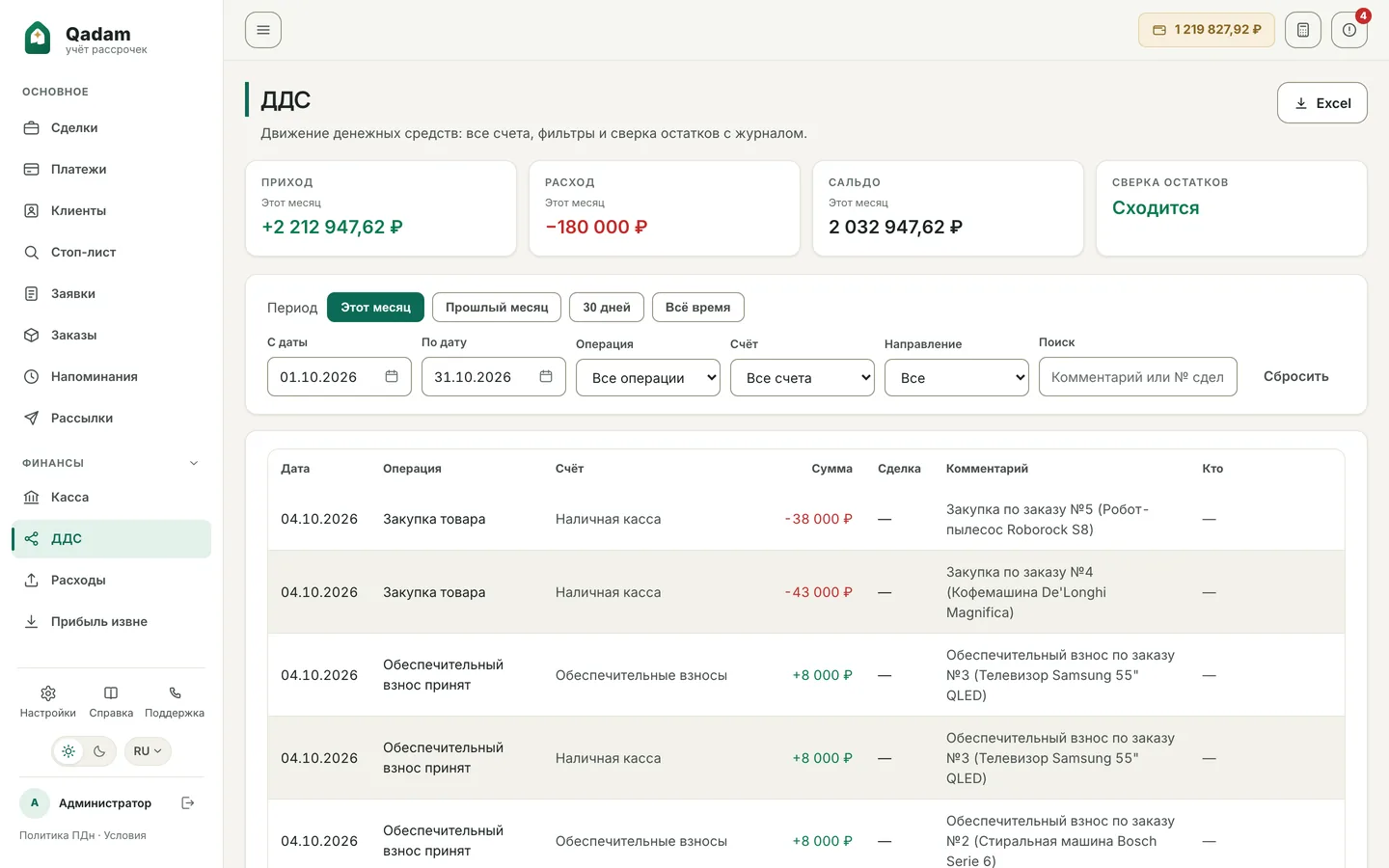Go to Платежи section
This screenshot has height=868, width=1389.
pyautogui.click(x=111, y=170)
